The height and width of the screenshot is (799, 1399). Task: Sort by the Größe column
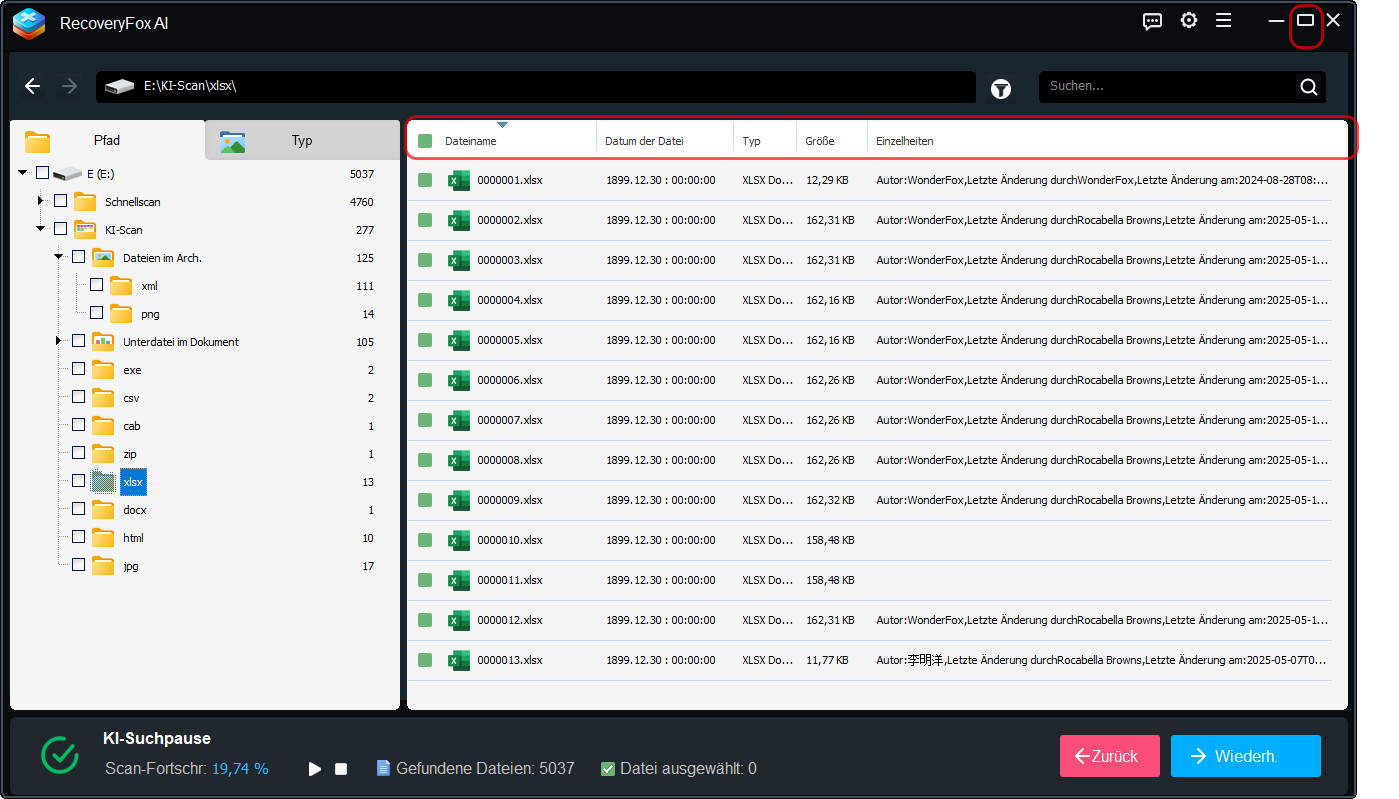point(832,141)
